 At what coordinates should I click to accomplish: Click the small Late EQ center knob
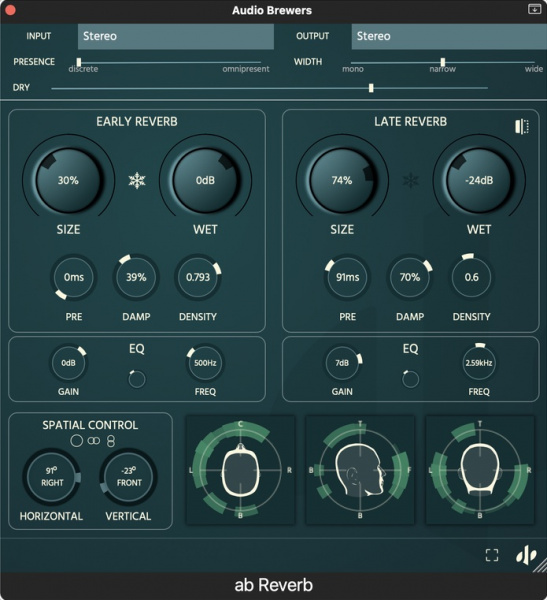point(410,379)
